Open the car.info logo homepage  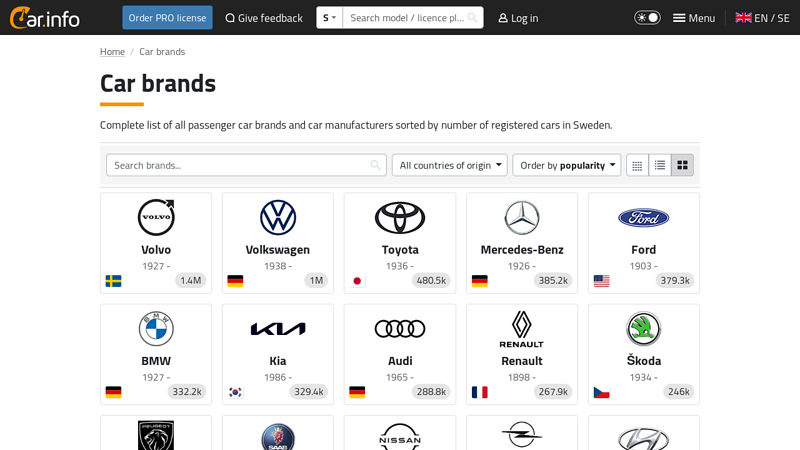(45, 18)
